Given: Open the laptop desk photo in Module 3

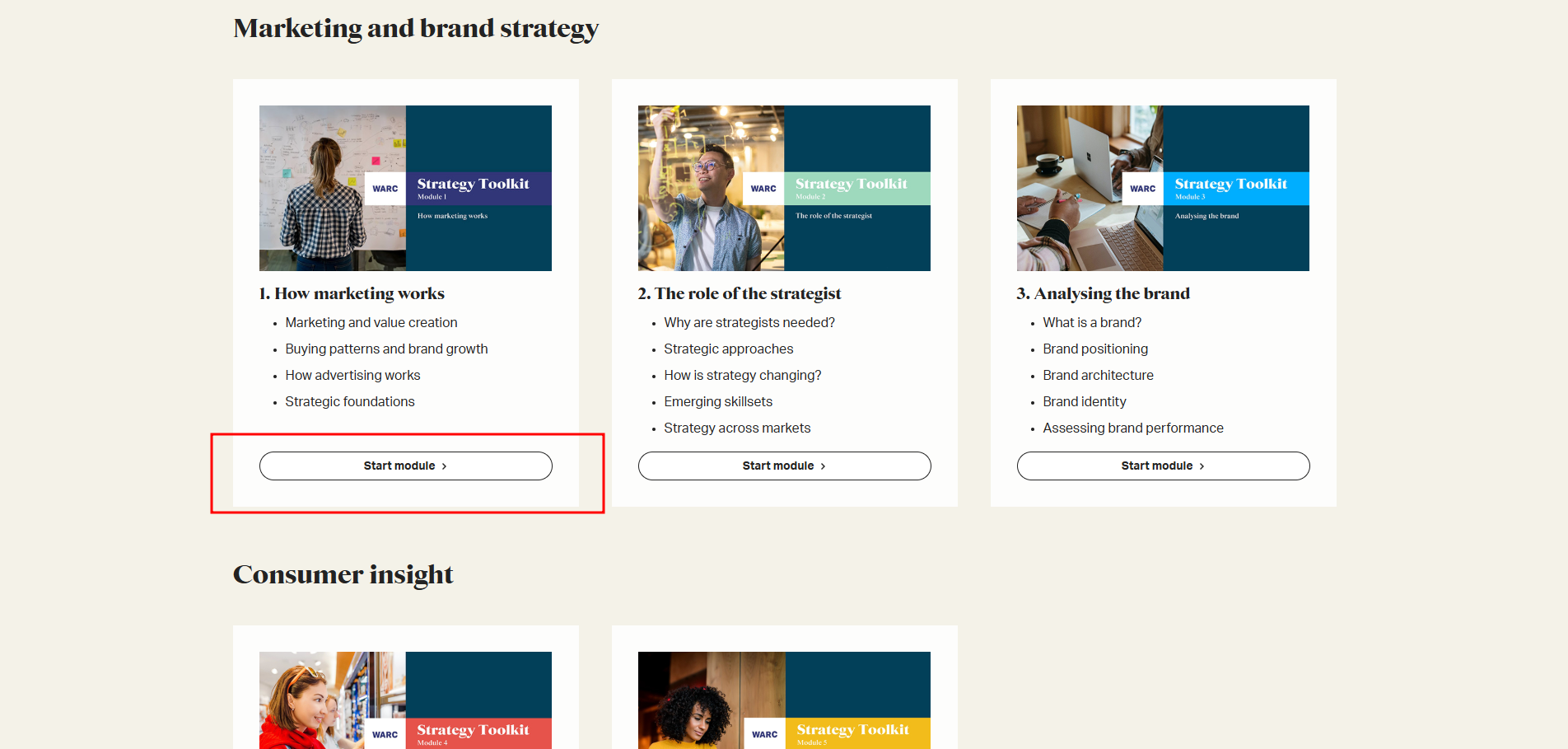Looking at the screenshot, I should point(1089,188).
